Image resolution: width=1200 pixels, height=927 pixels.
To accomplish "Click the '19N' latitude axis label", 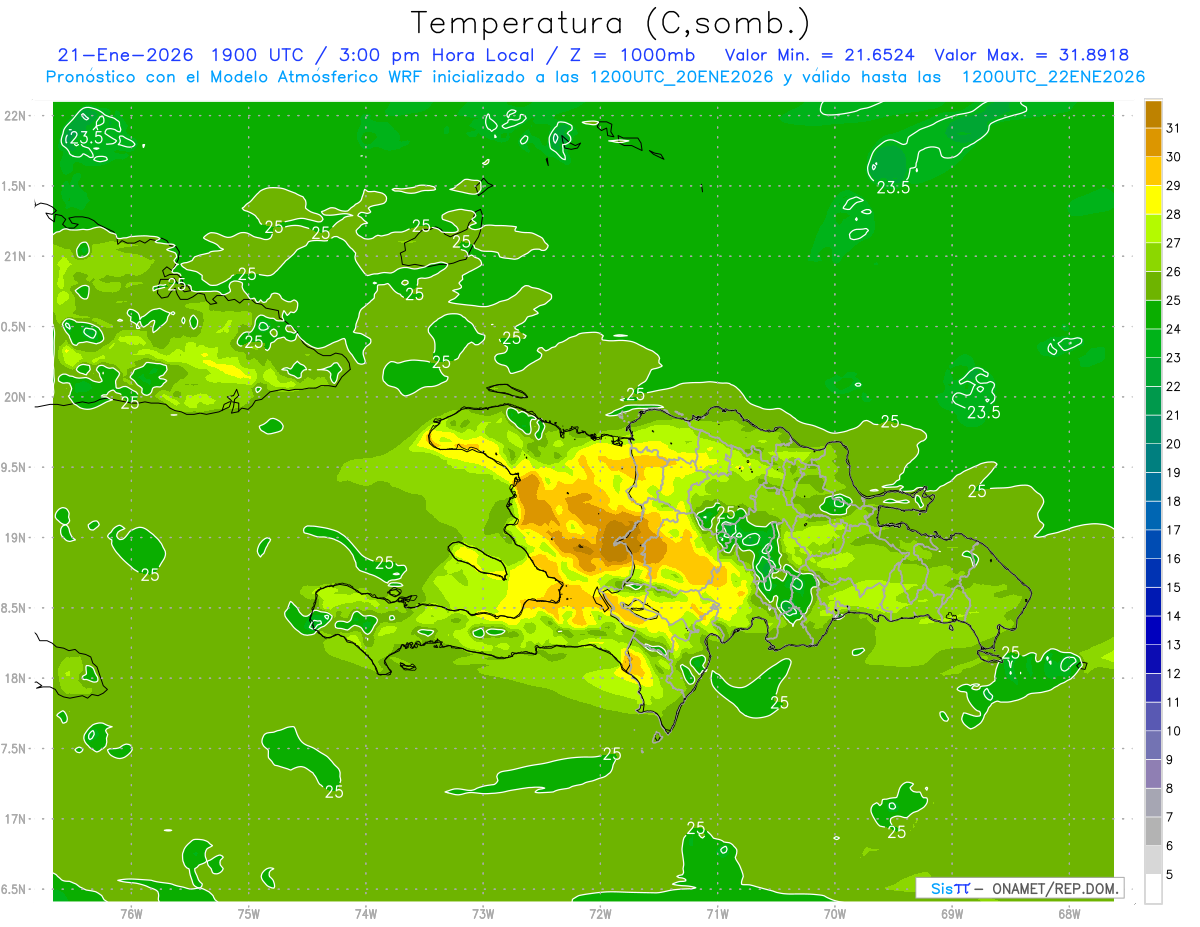I will pyautogui.click(x=16, y=537).
